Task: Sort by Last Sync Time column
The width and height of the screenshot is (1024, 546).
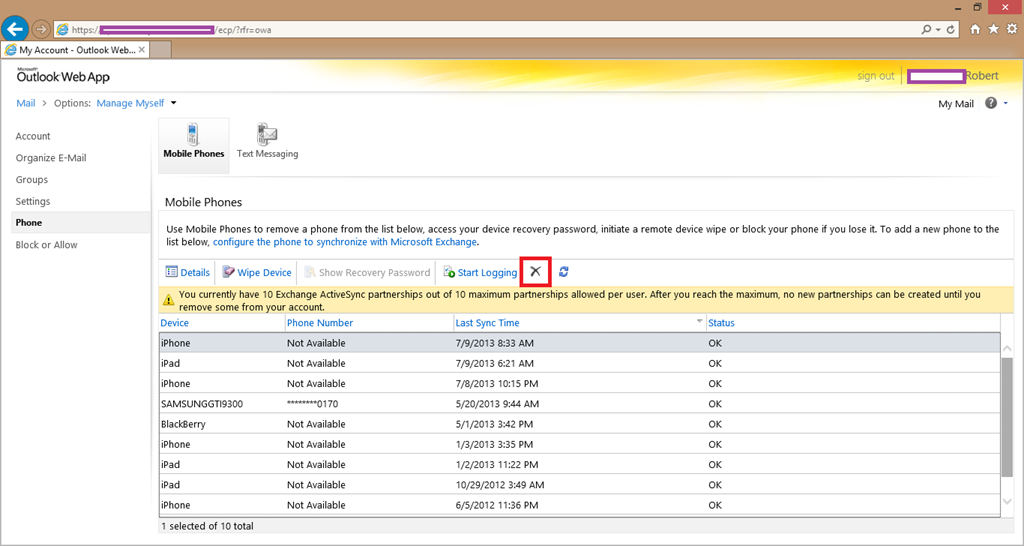Action: 487,323
